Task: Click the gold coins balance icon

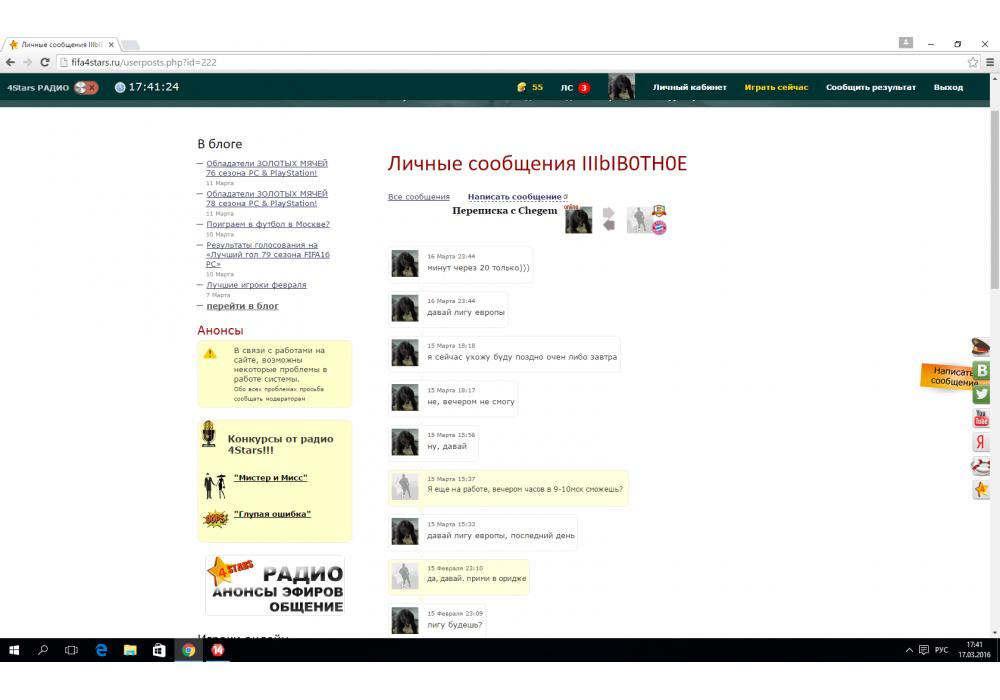Action: [x=521, y=87]
